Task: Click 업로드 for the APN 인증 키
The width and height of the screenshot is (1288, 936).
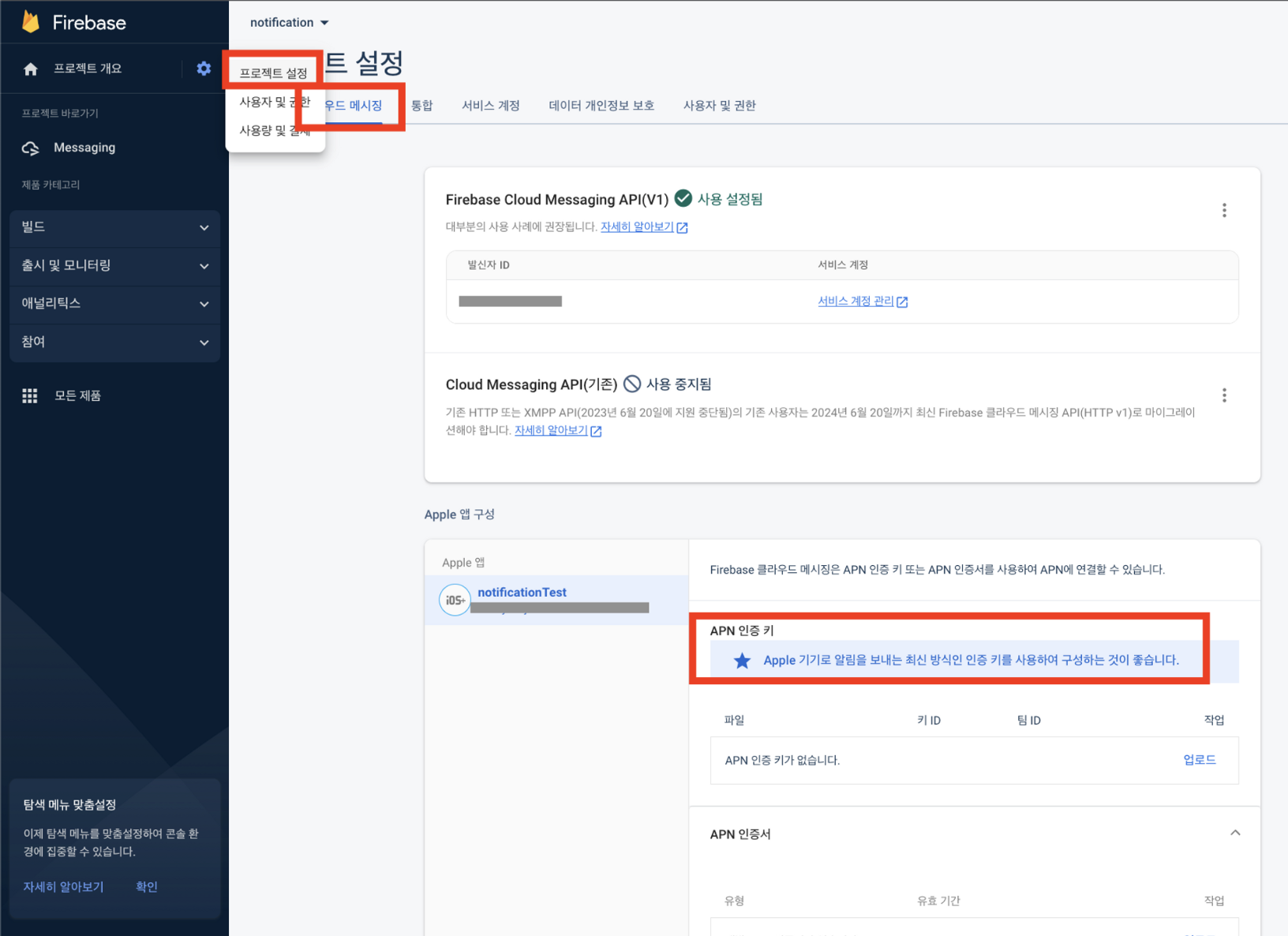Action: (1199, 759)
